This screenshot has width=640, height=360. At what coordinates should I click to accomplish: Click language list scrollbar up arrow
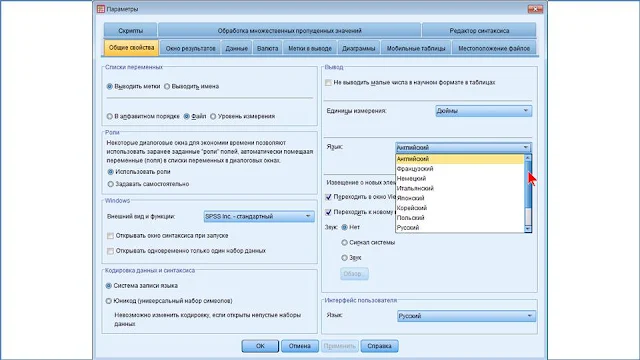[x=528, y=158]
